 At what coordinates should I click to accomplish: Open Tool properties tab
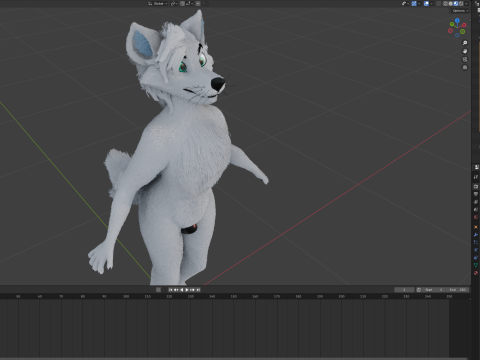click(476, 177)
